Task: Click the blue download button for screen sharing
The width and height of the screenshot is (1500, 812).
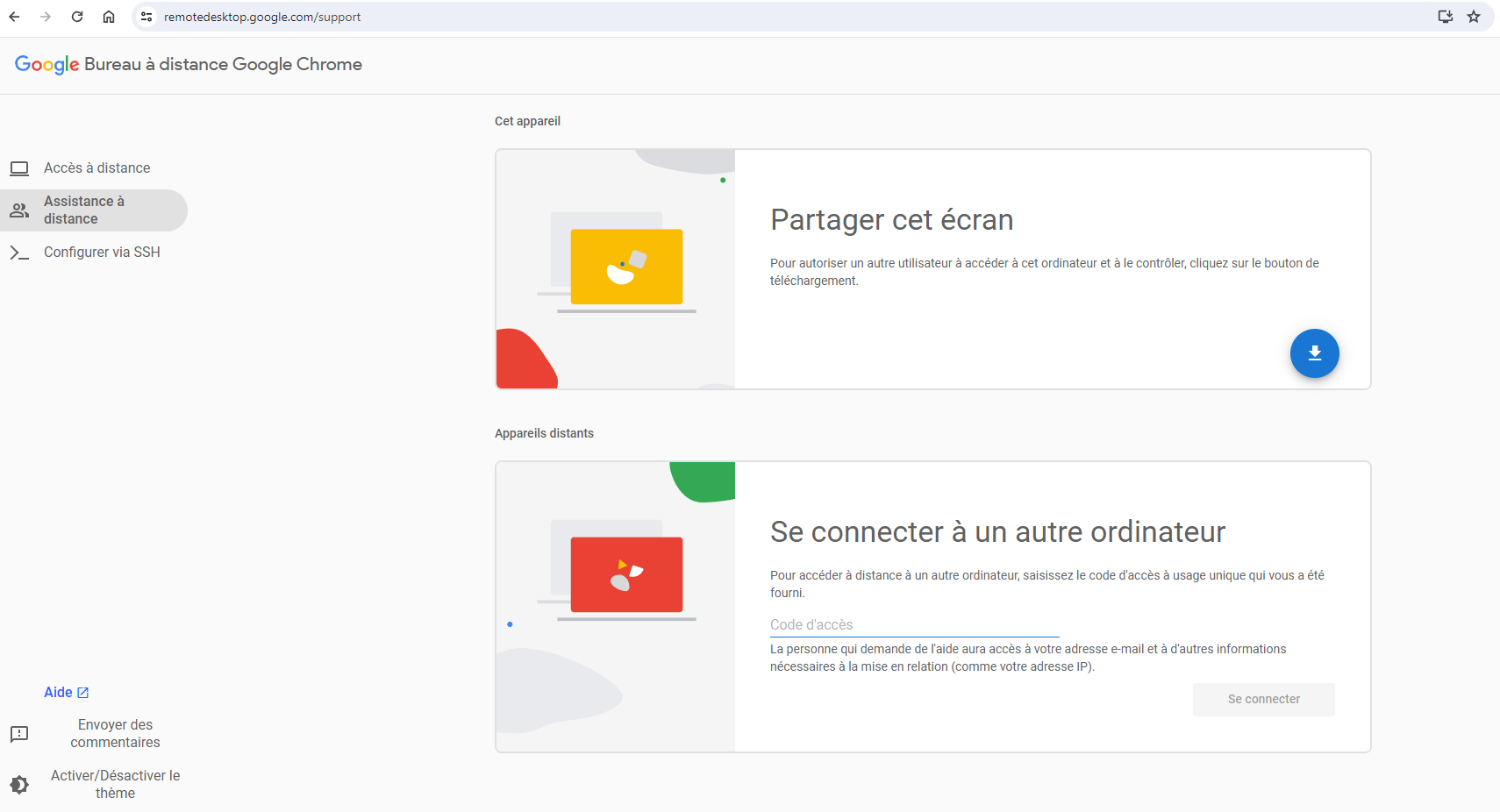Action: 1314,353
